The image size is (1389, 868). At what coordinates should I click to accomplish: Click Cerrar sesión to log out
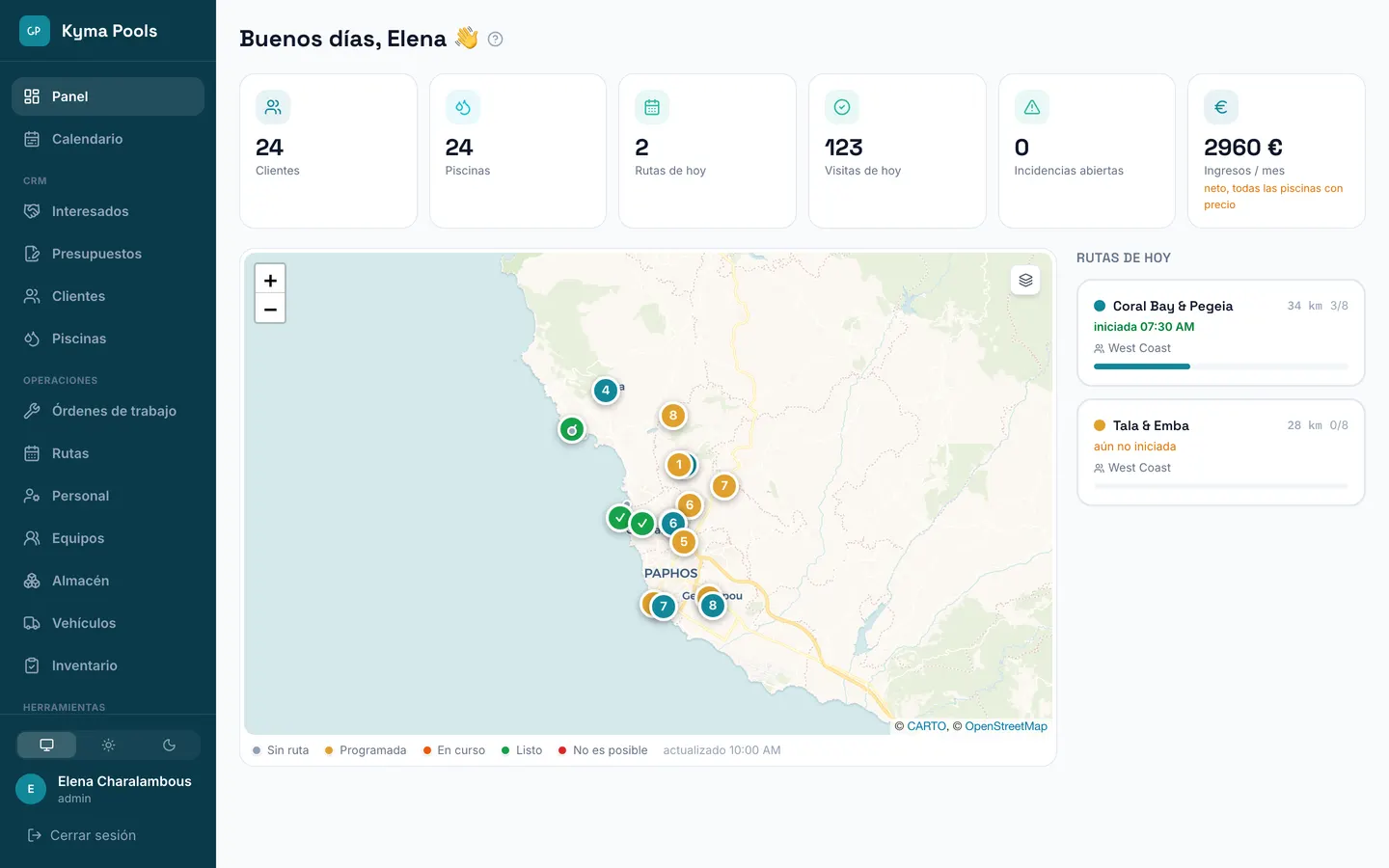(x=82, y=835)
